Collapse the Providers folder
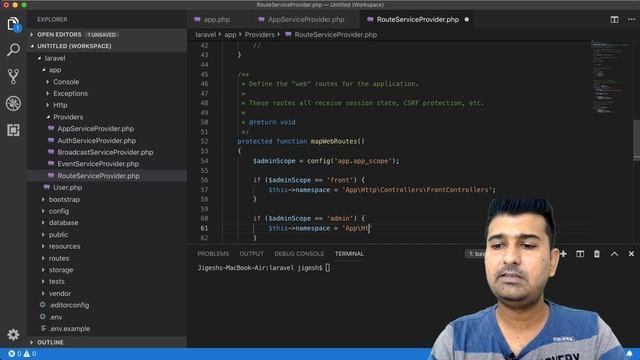The width and height of the screenshot is (640, 360). [x=68, y=117]
